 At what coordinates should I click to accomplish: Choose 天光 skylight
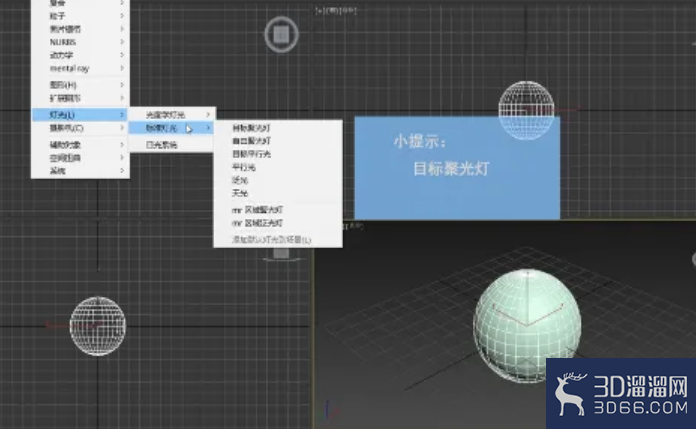[x=278, y=193]
